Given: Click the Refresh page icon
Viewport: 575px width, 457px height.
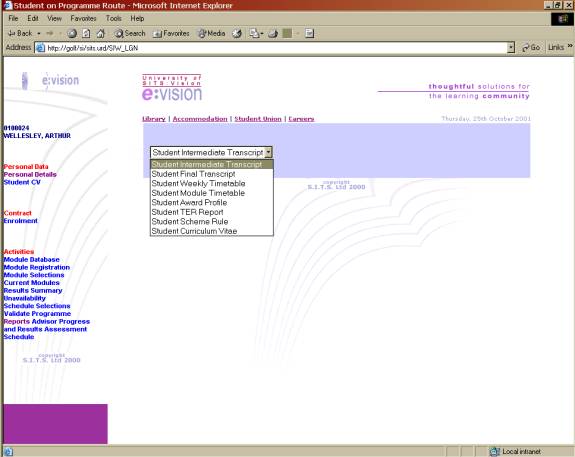Looking at the screenshot, I should [86, 33].
